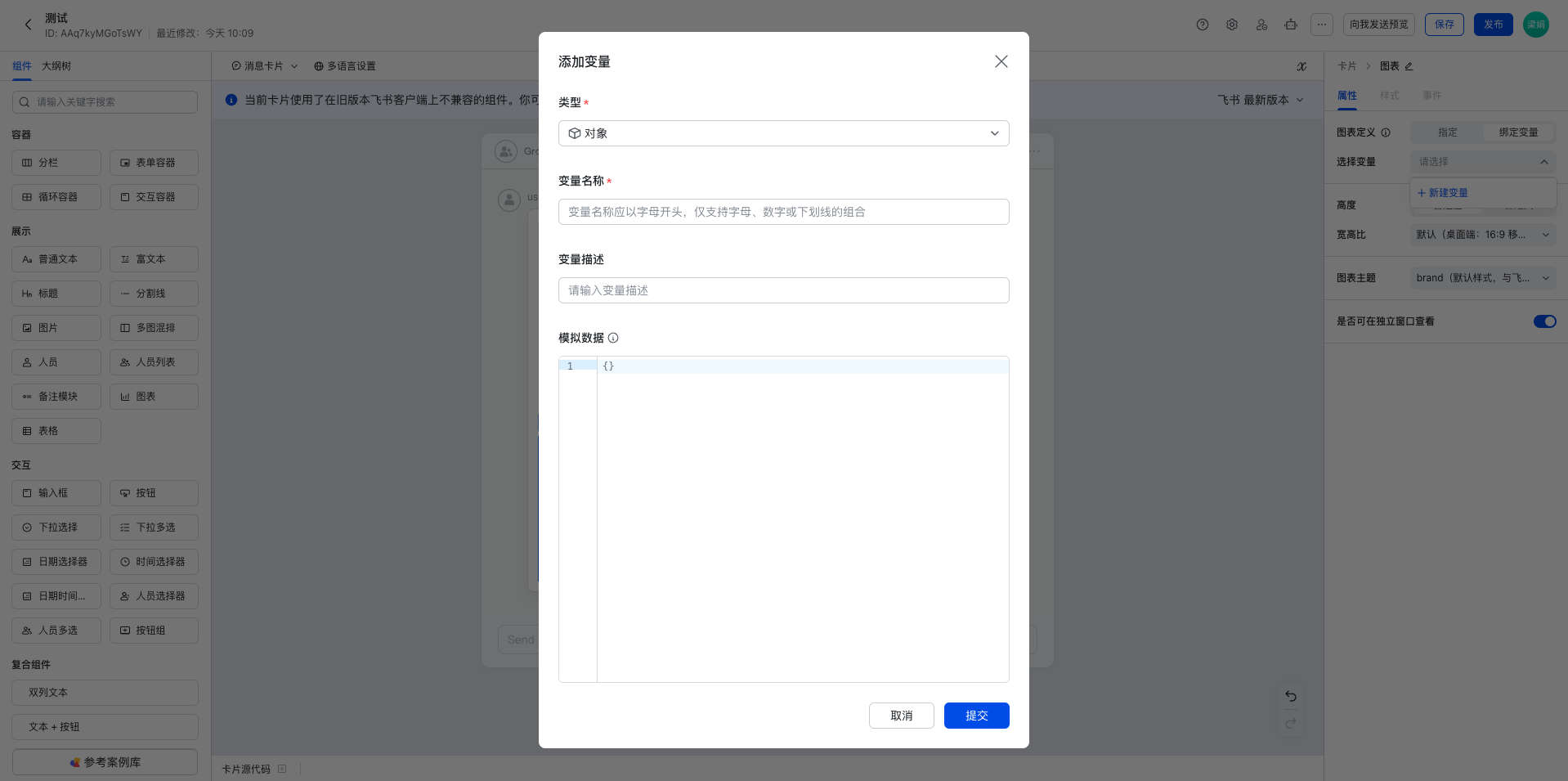Click the variable x icon in toolbar

coord(1301,66)
